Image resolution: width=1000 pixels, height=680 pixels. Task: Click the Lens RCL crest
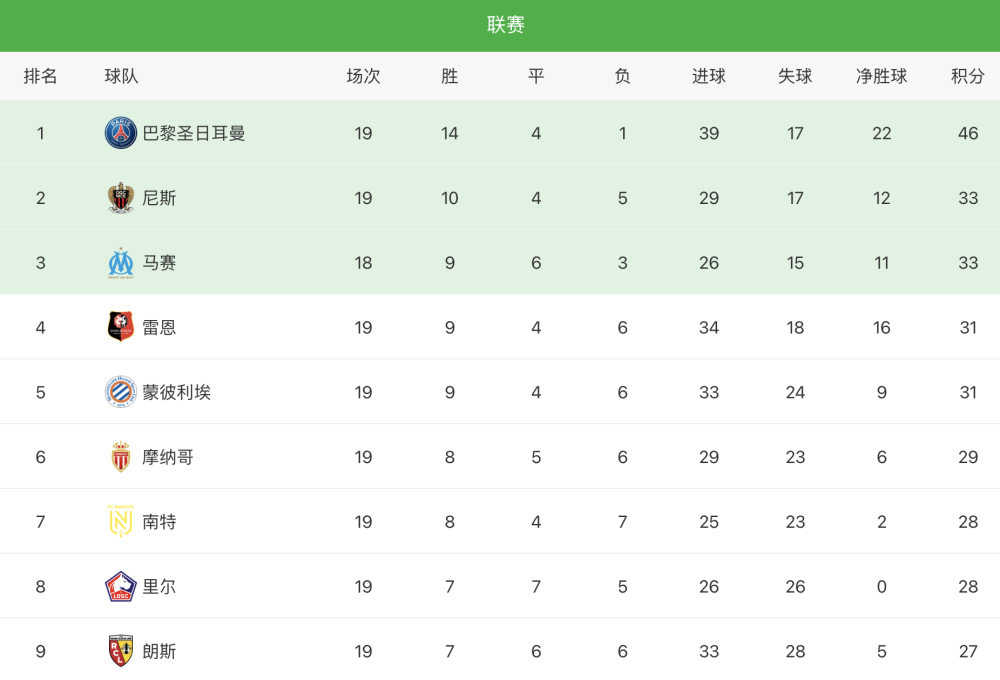tap(121, 651)
